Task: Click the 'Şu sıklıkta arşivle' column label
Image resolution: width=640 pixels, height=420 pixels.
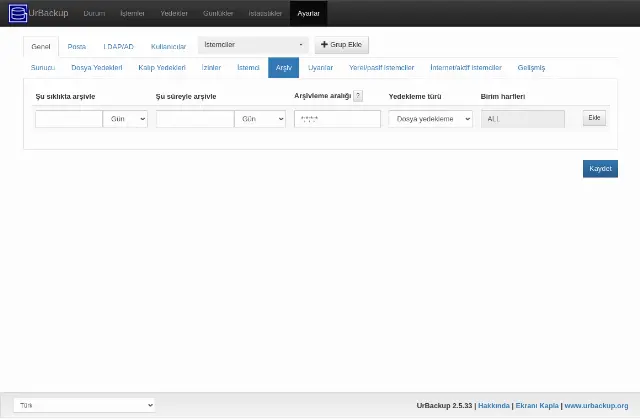Action: coord(65,97)
